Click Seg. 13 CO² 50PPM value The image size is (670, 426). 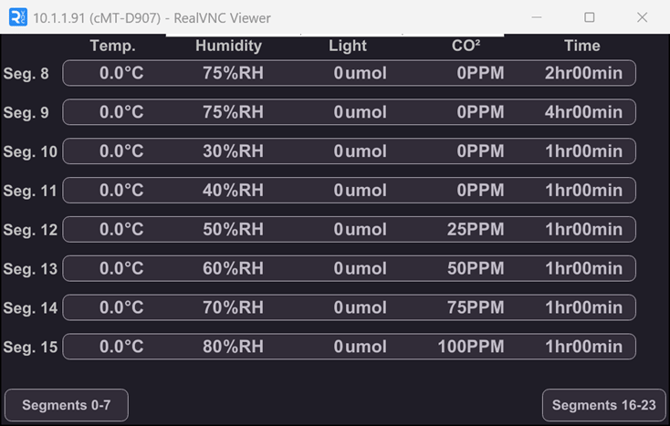475,269
